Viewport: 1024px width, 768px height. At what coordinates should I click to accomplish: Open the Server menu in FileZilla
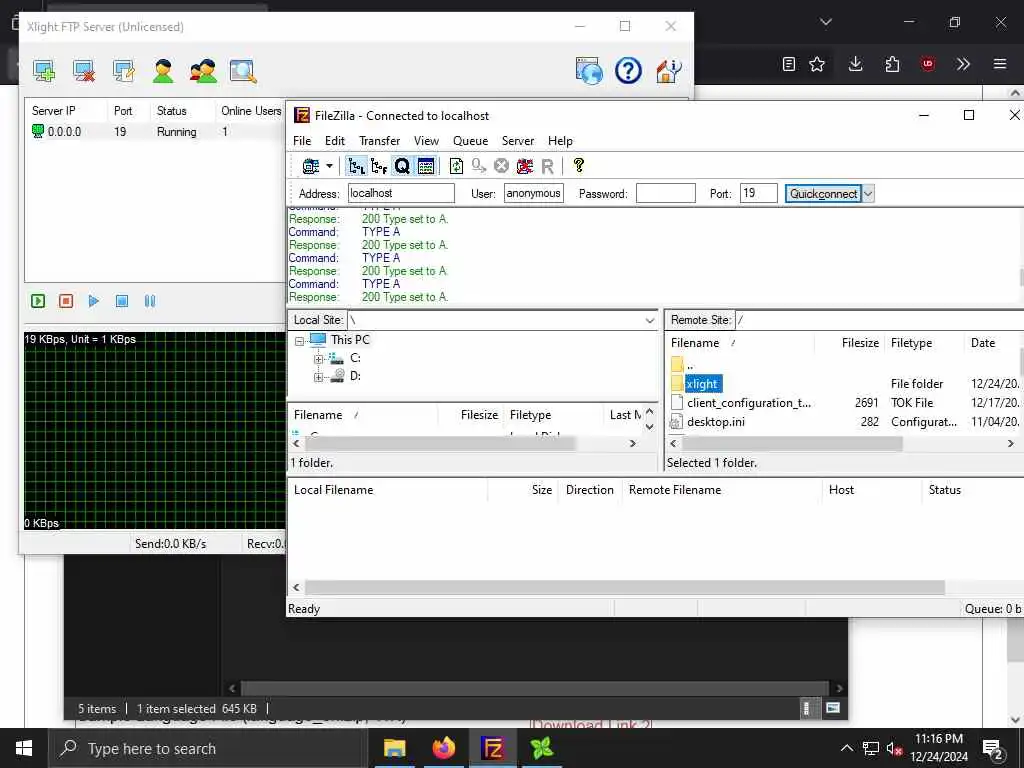[x=518, y=140]
